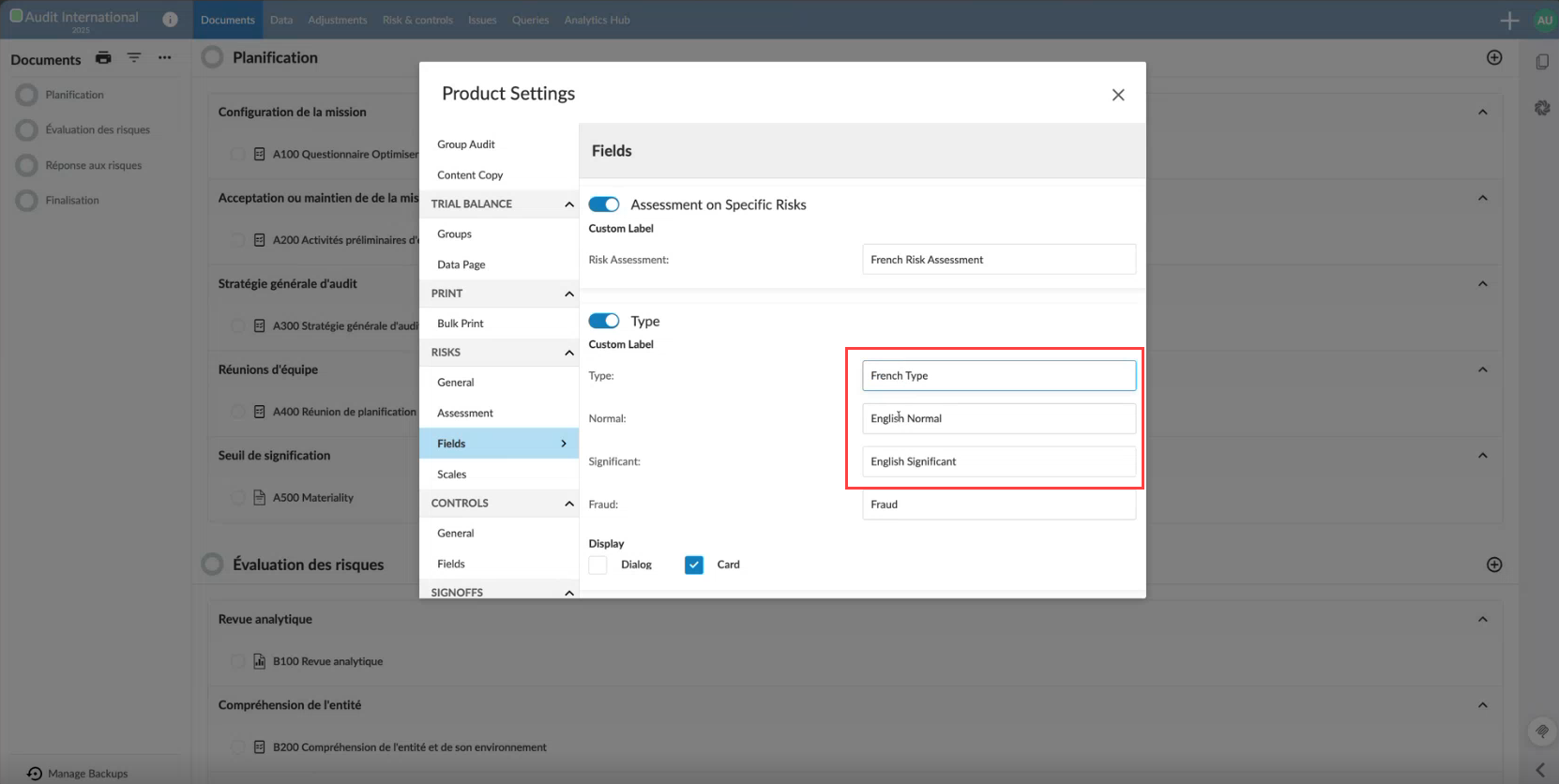Screen dimensions: 1559x784
Task: Collapse the TRIAL BALANCE section
Action: pos(568,204)
